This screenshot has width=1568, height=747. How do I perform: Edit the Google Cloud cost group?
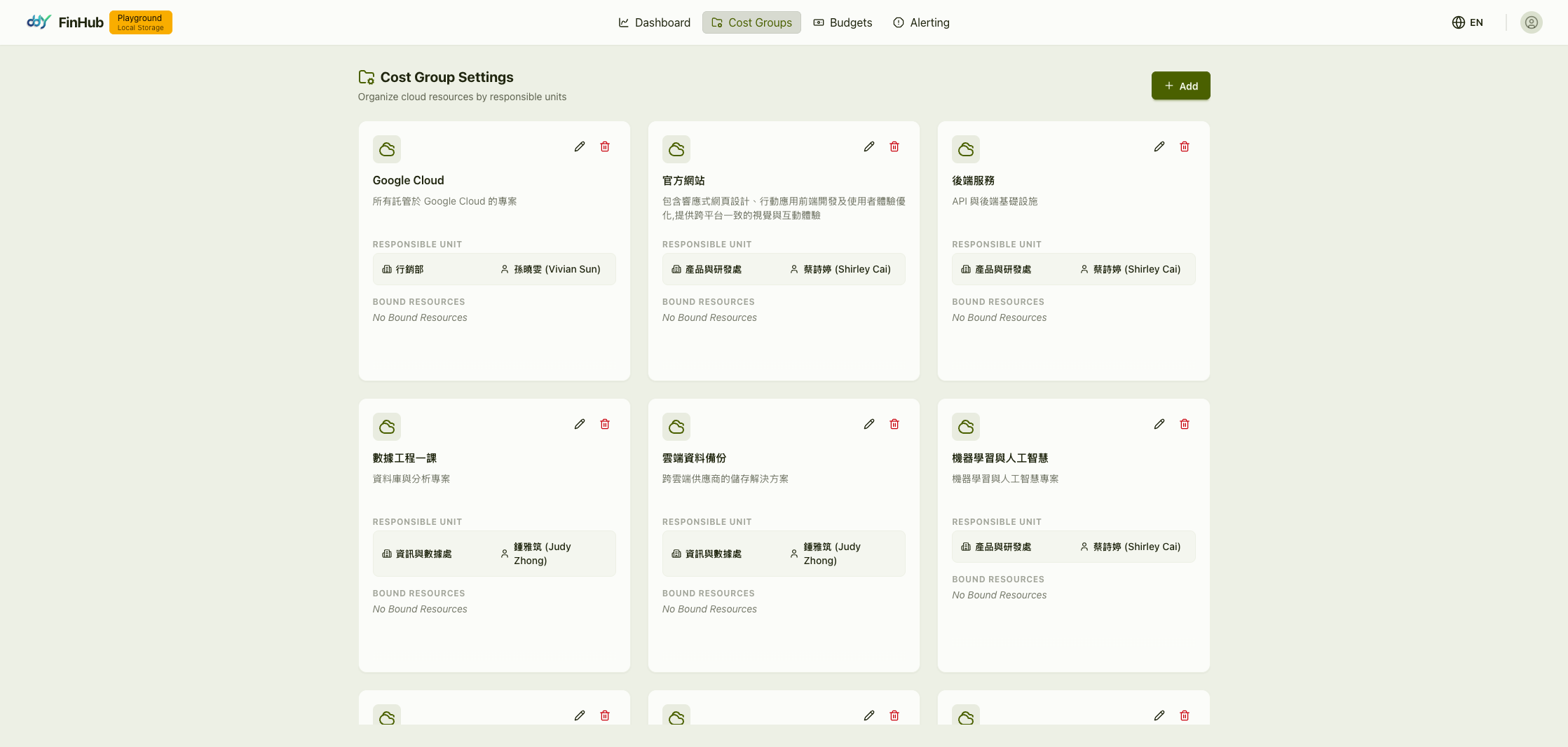click(x=579, y=146)
